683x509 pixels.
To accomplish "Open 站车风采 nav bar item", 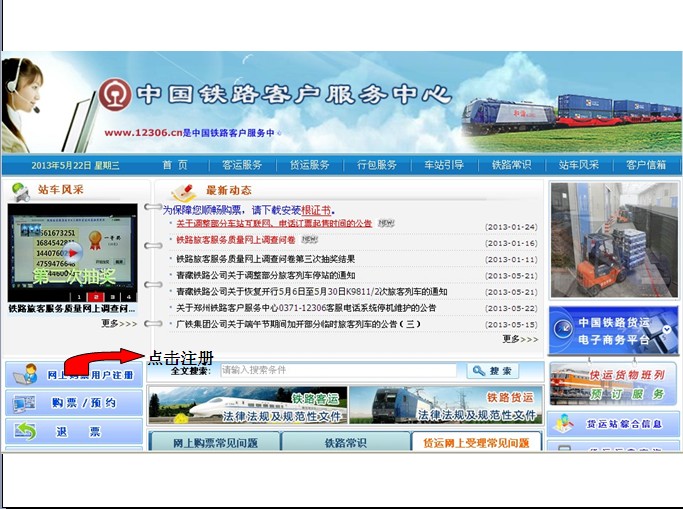I will [x=578, y=165].
